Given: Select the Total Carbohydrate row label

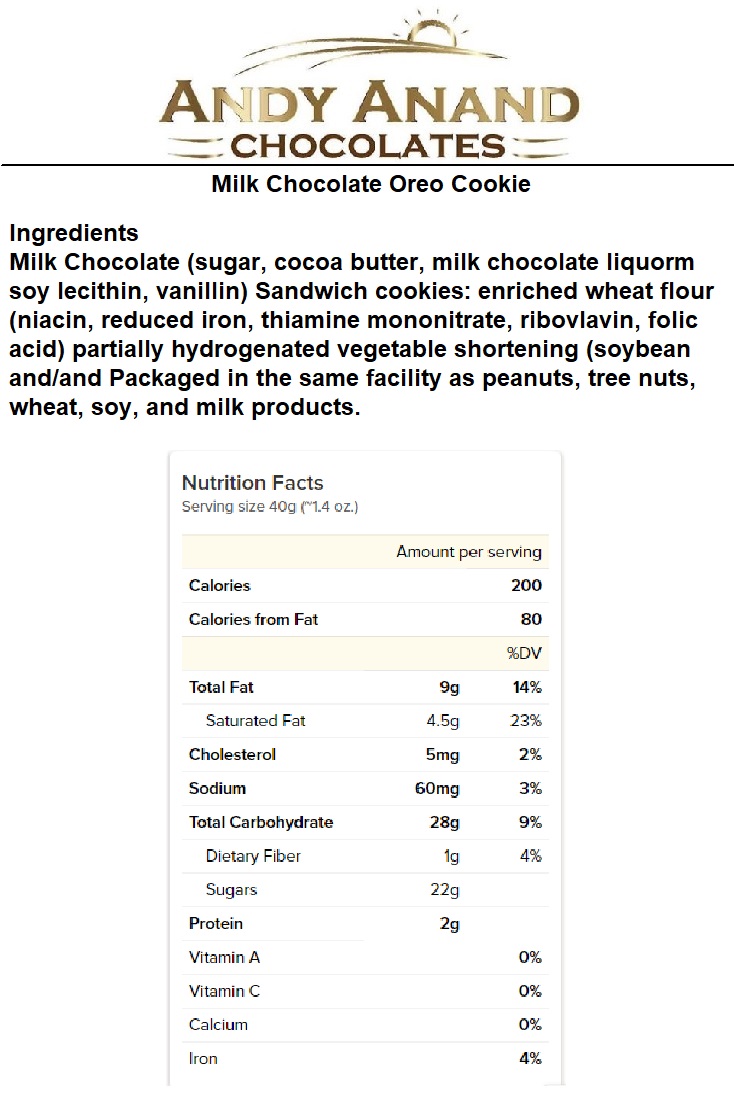Looking at the screenshot, I should 261,823.
